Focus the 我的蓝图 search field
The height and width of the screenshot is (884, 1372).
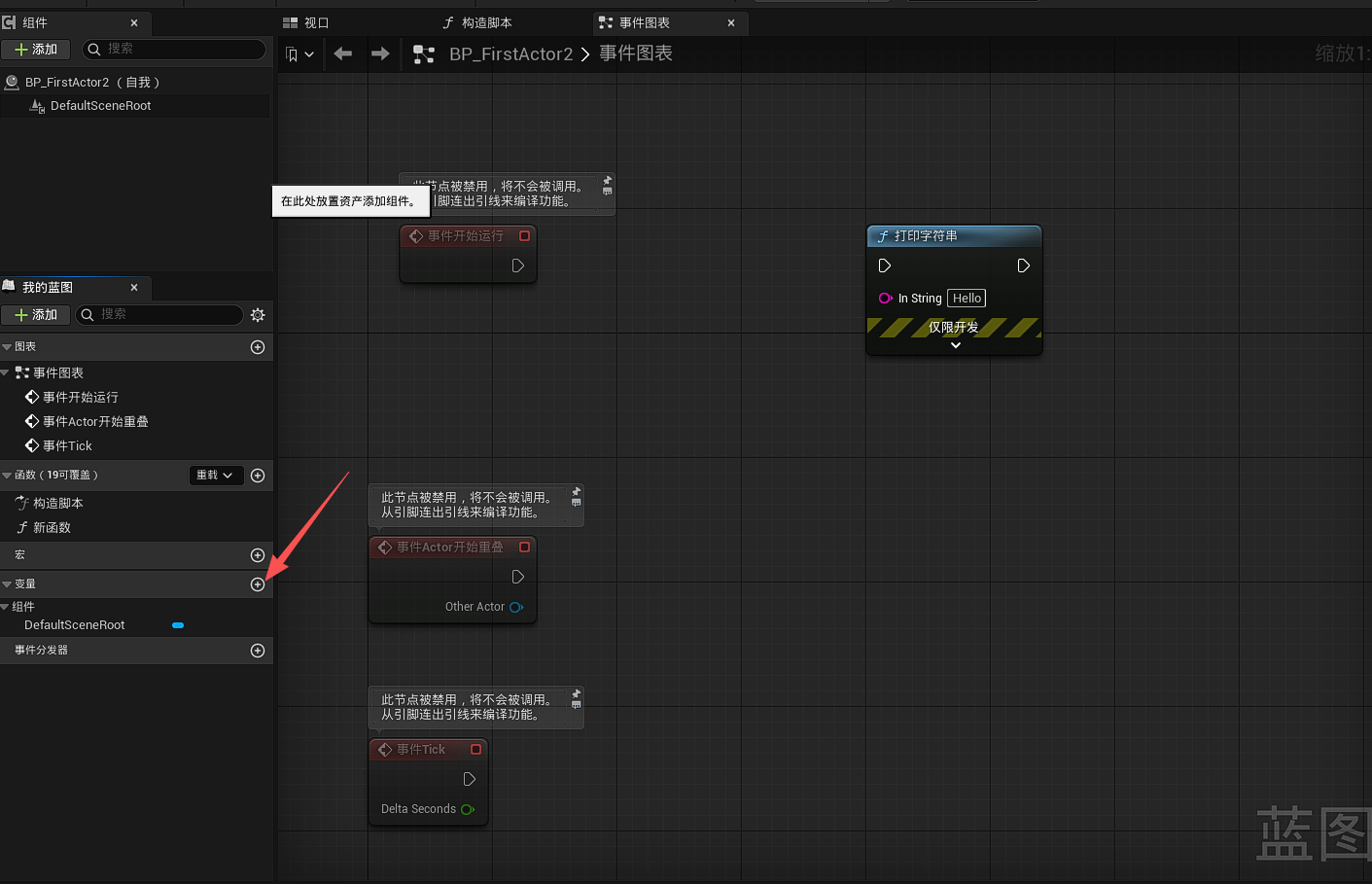(159, 314)
